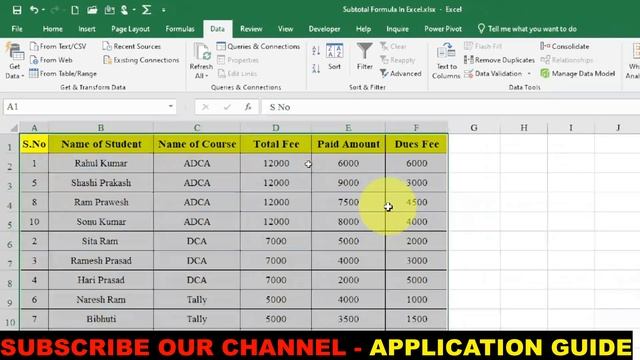Click Consolidate
Viewport: 640px width, 360px height.
pos(565,47)
